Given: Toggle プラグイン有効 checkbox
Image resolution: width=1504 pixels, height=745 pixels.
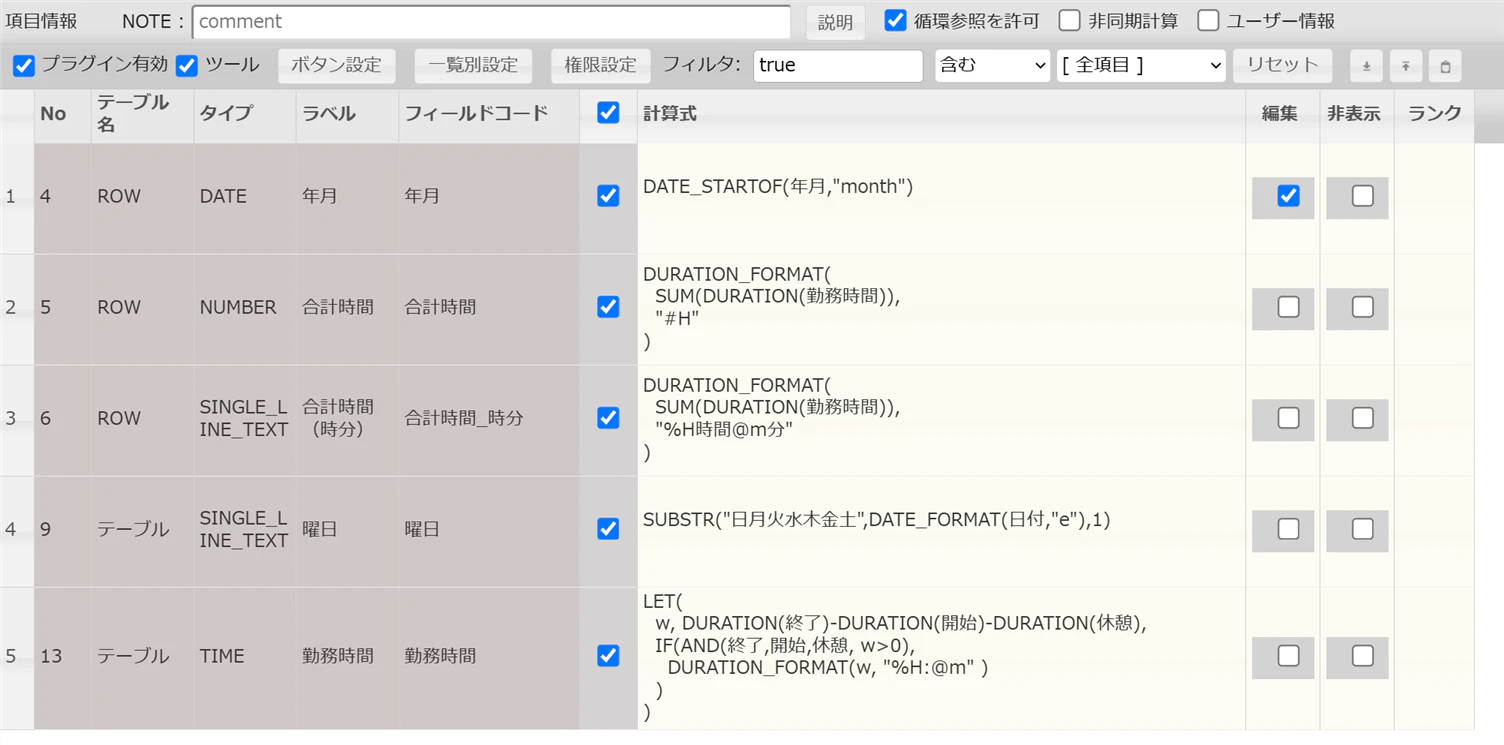Looking at the screenshot, I should (x=24, y=66).
